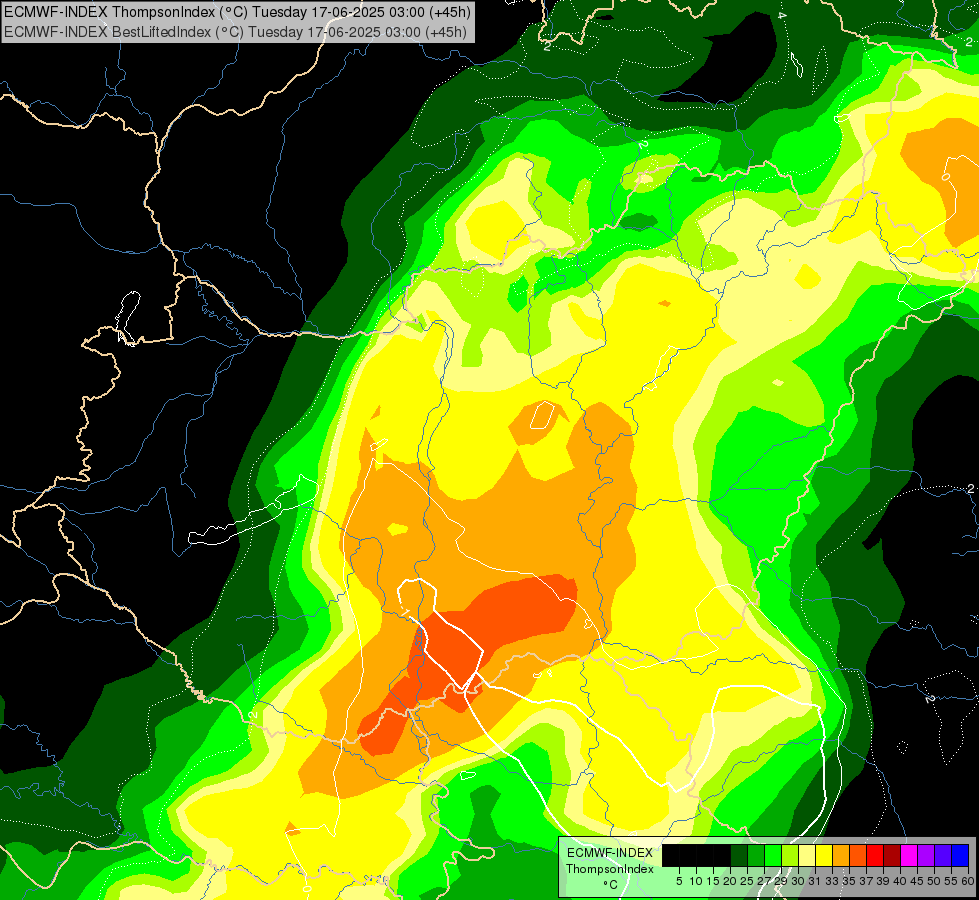
Task: Click the BestLiftedIndex title line in header
Action: click(x=235, y=31)
